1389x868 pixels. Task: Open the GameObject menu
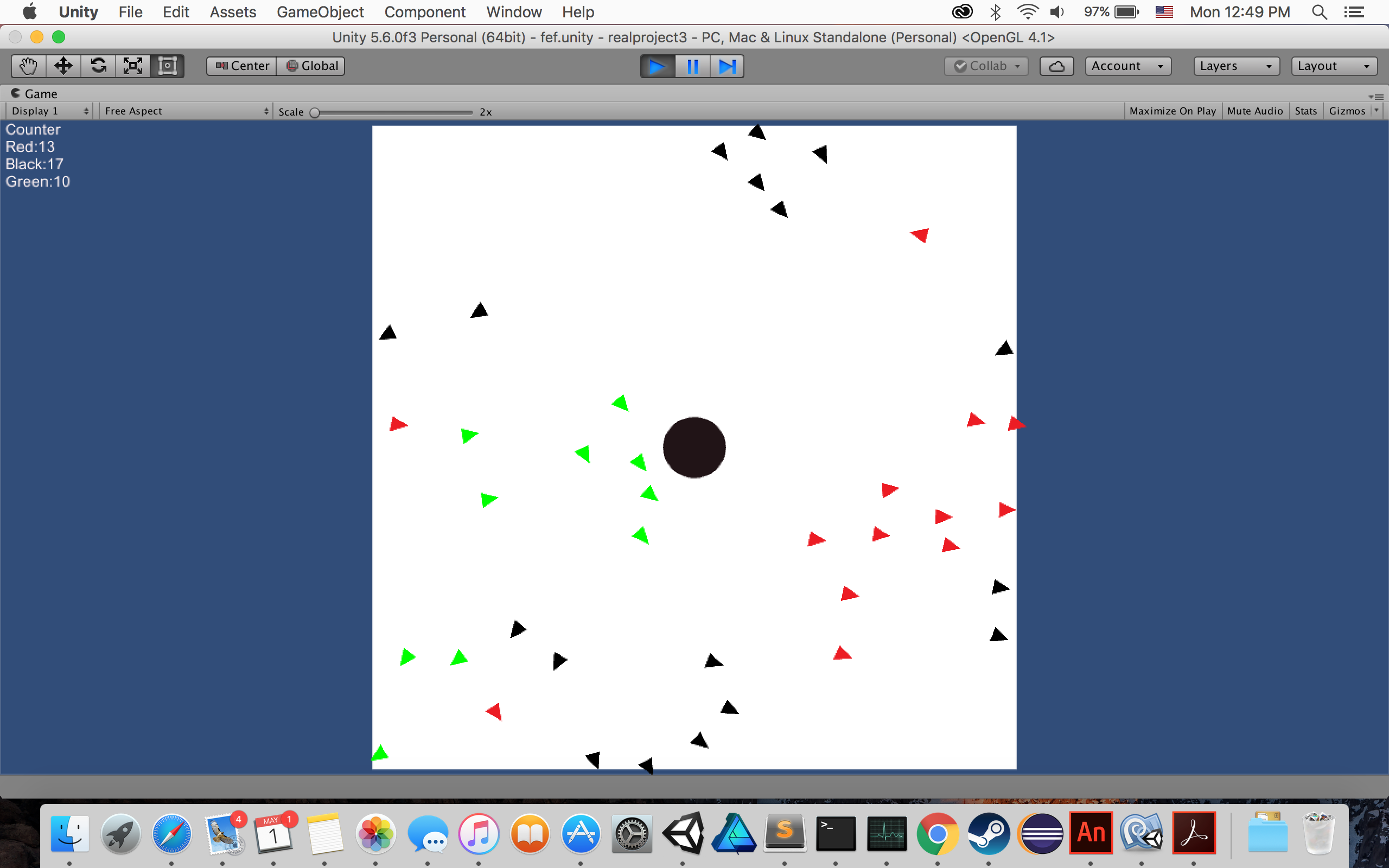coord(320,12)
